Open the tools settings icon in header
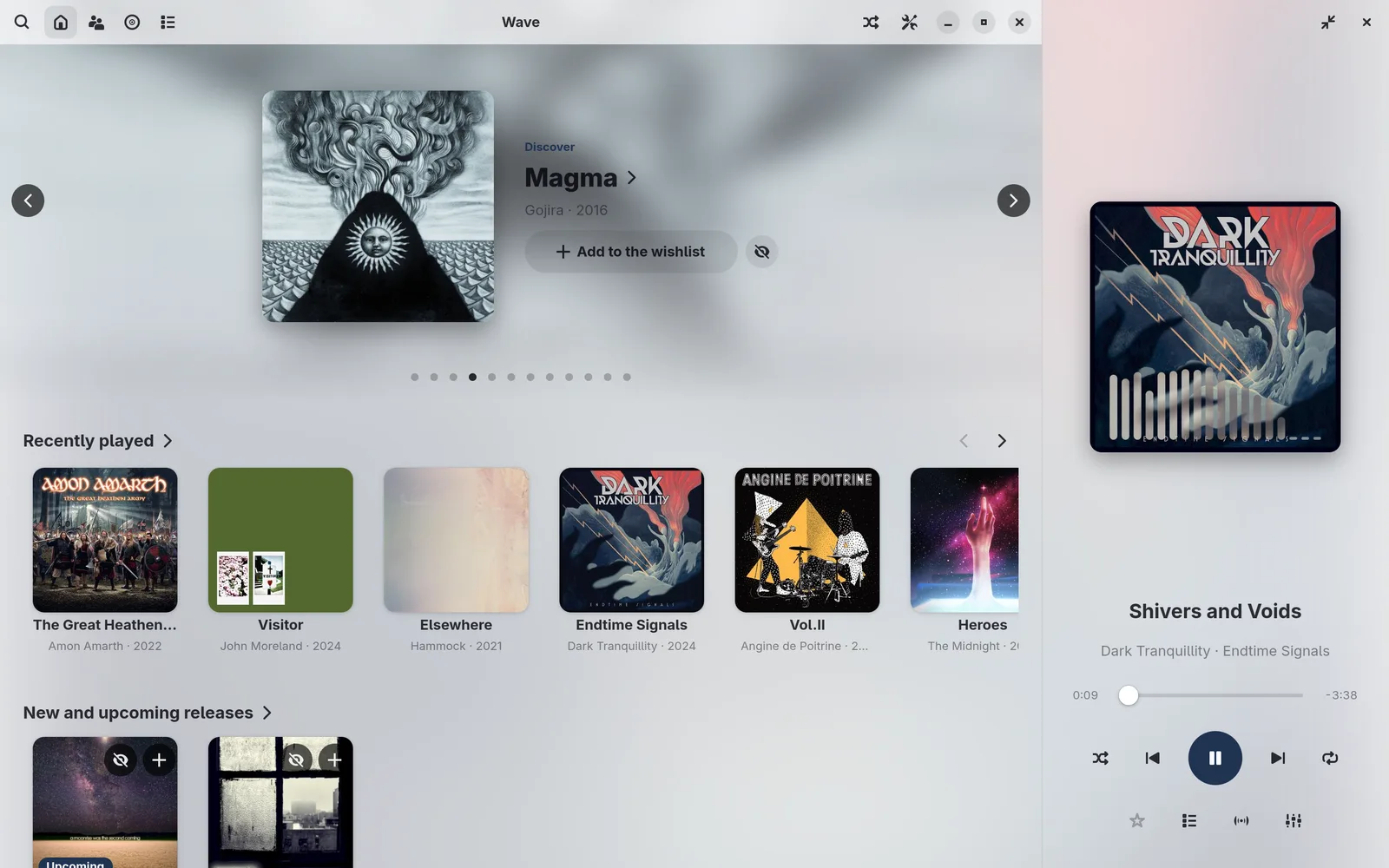 909,23
